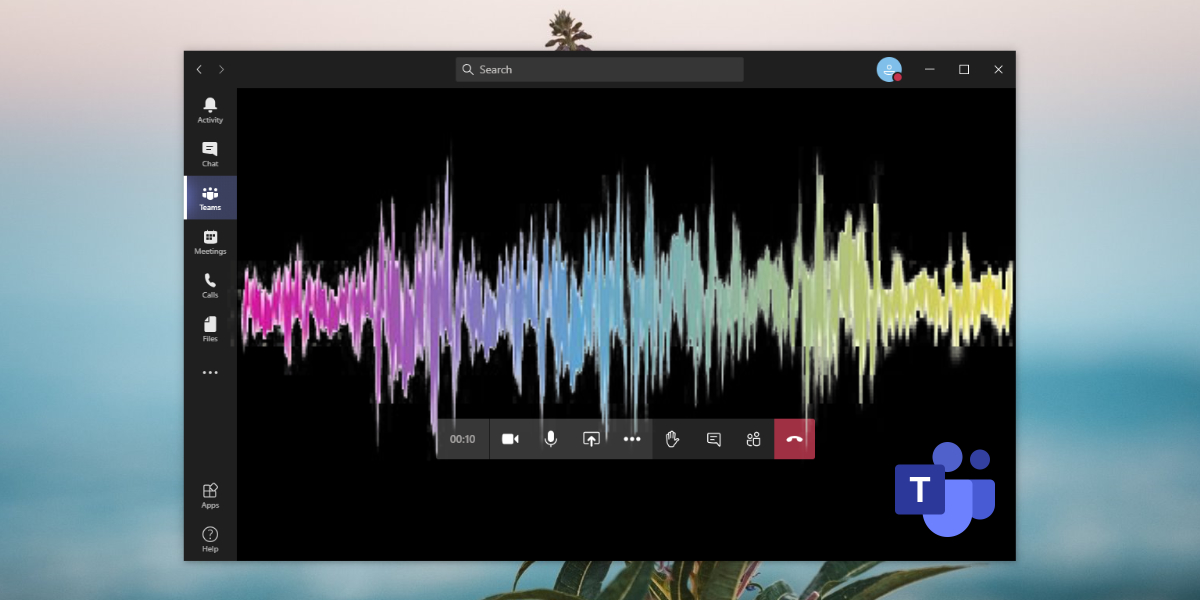Open the Meetings calendar
Image resolution: width=1200 pixels, height=600 pixels.
[210, 242]
